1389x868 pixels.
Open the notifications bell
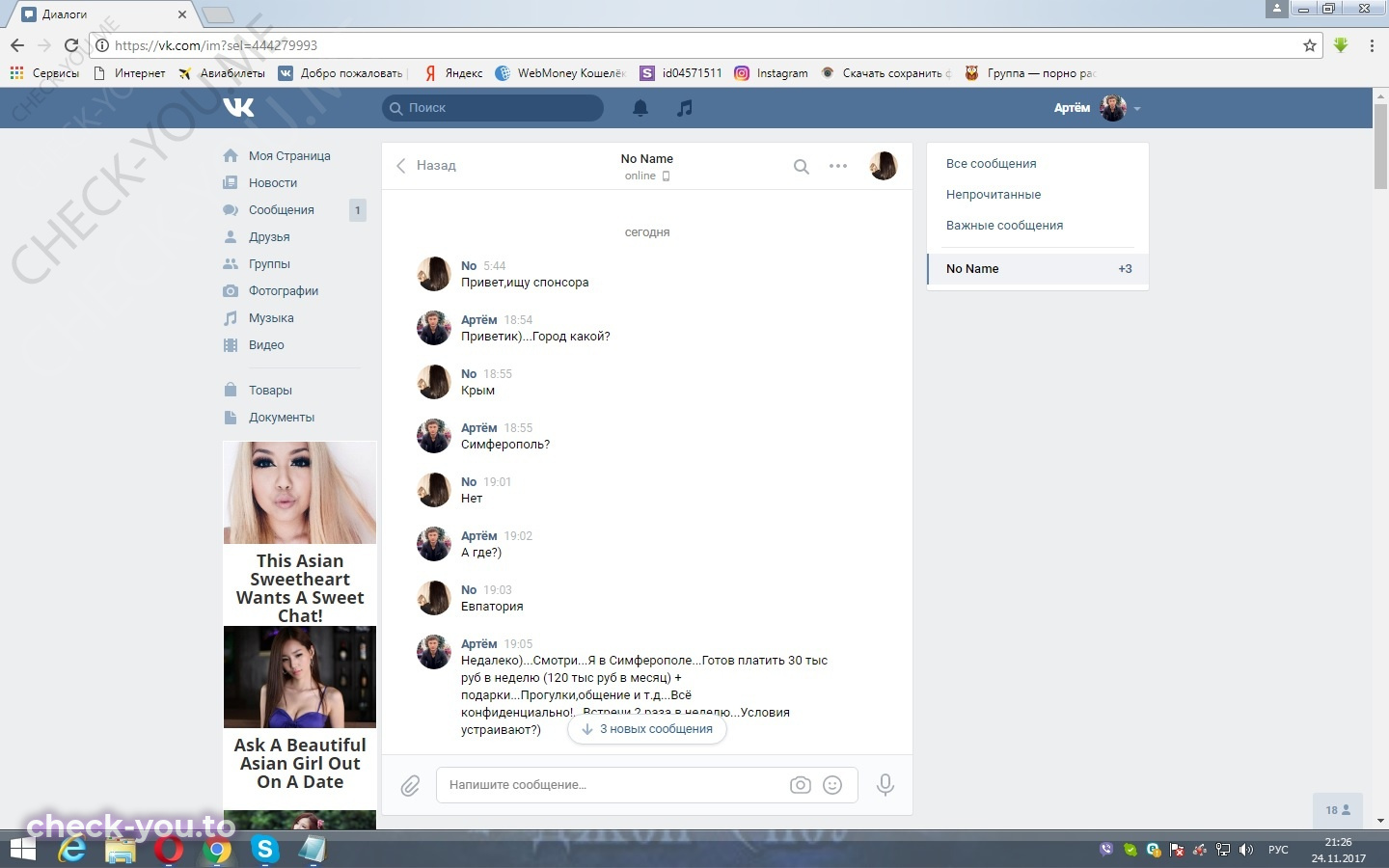640,108
